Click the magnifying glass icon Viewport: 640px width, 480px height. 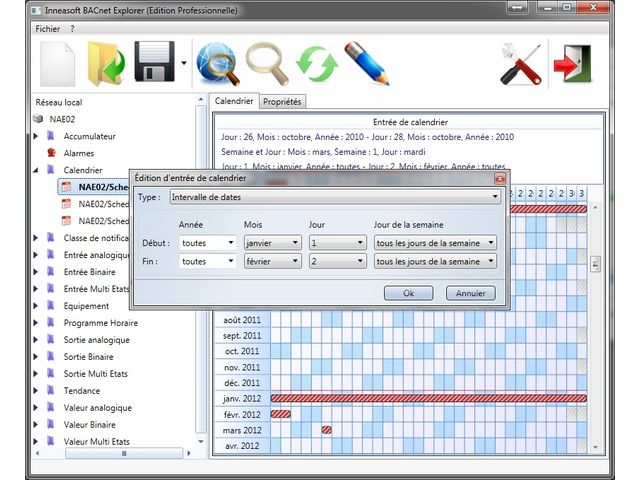click(267, 65)
